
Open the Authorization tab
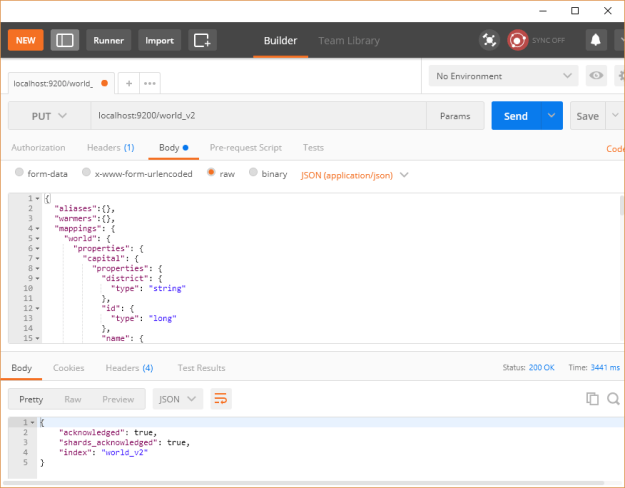38,148
